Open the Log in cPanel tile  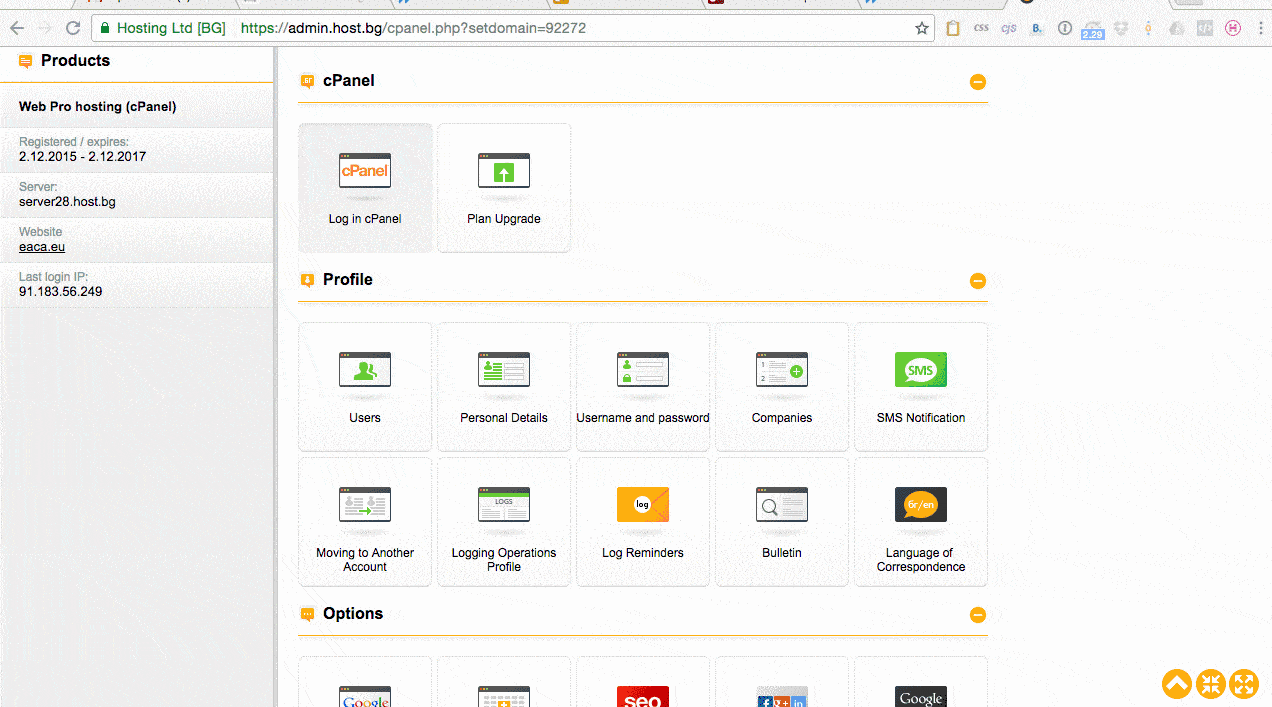[365, 188]
